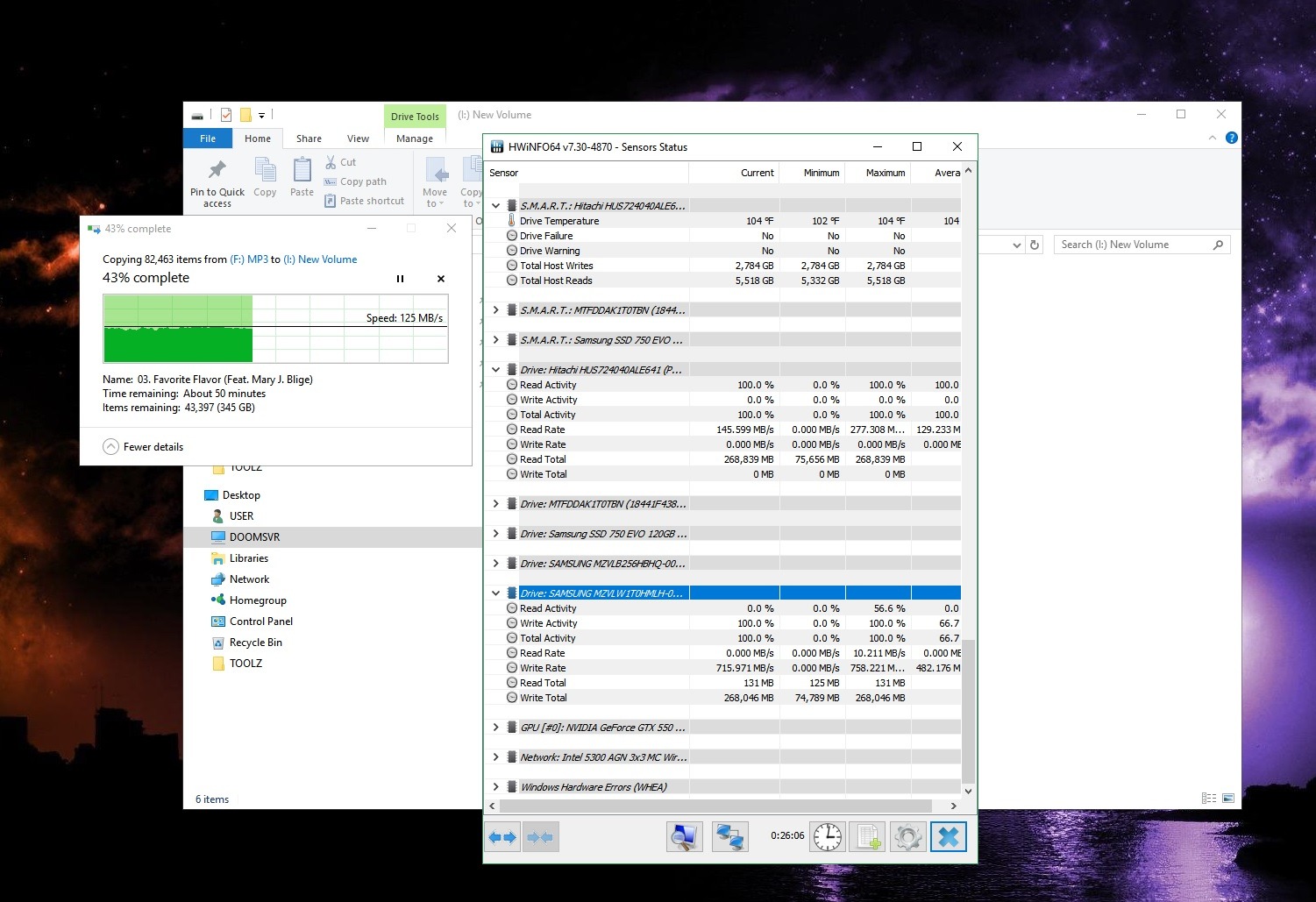Follow the (F:) MP3 source link
1316x902 pixels.
(x=249, y=259)
